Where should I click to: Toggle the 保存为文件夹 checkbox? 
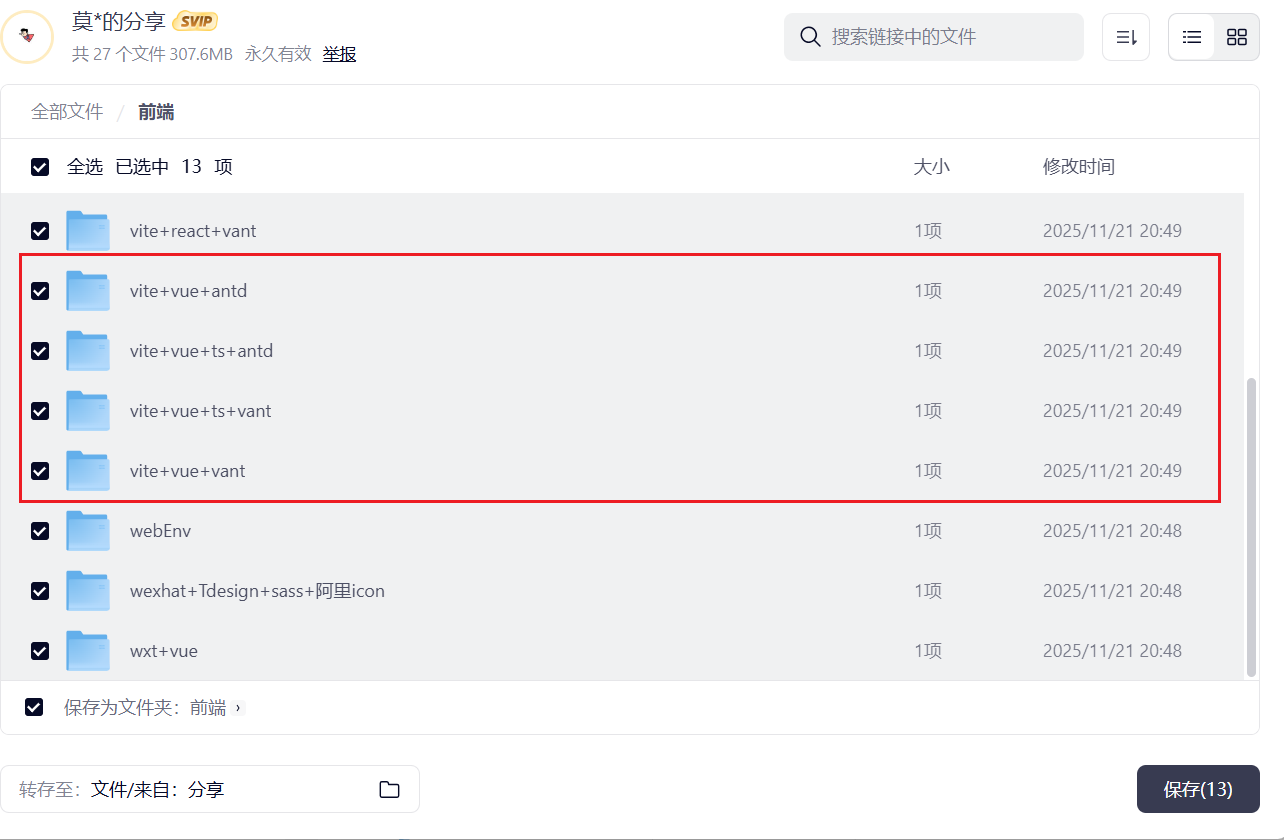[x=34, y=707]
